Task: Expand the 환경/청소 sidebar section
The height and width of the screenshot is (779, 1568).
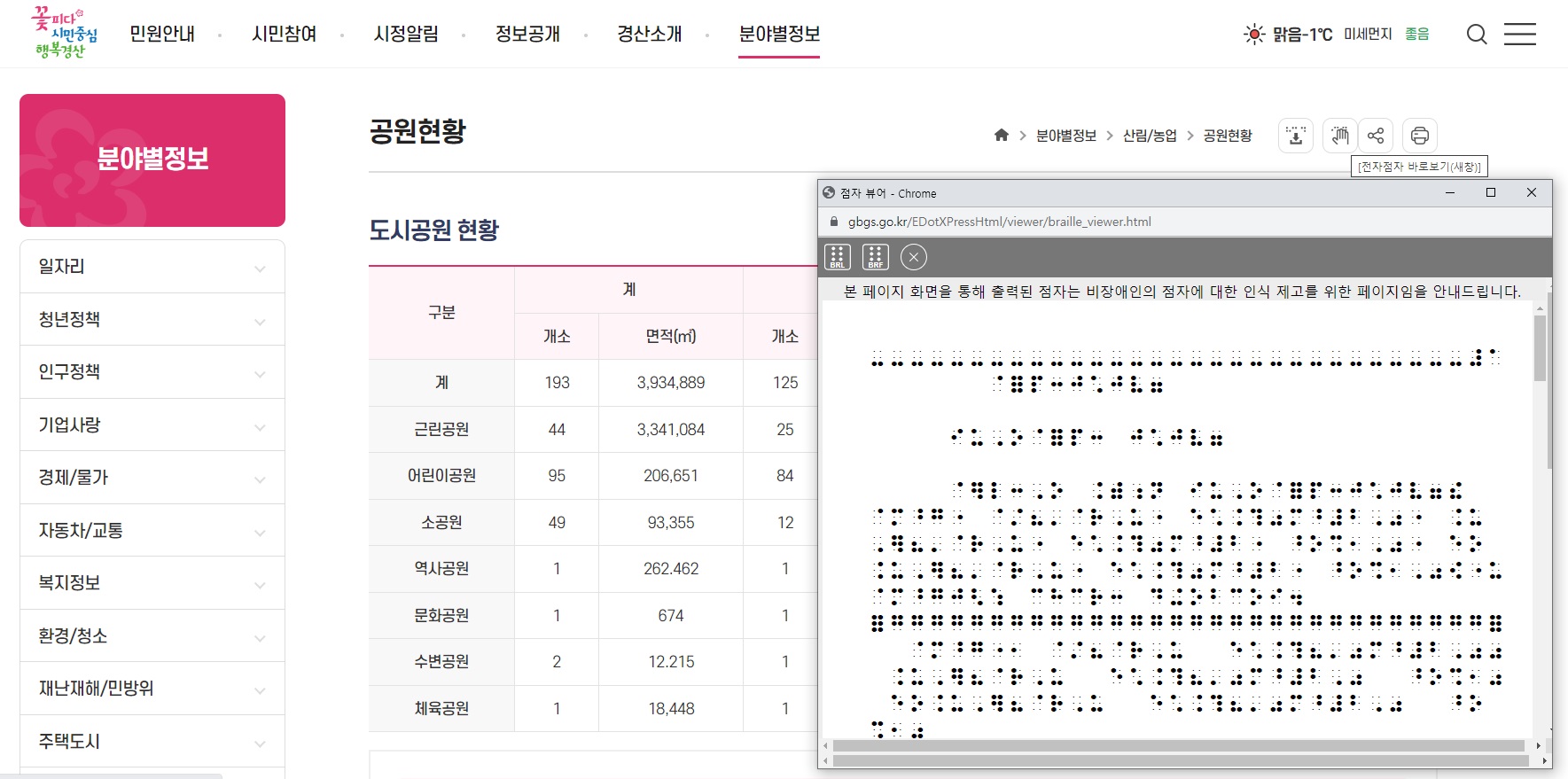Action: (152, 635)
